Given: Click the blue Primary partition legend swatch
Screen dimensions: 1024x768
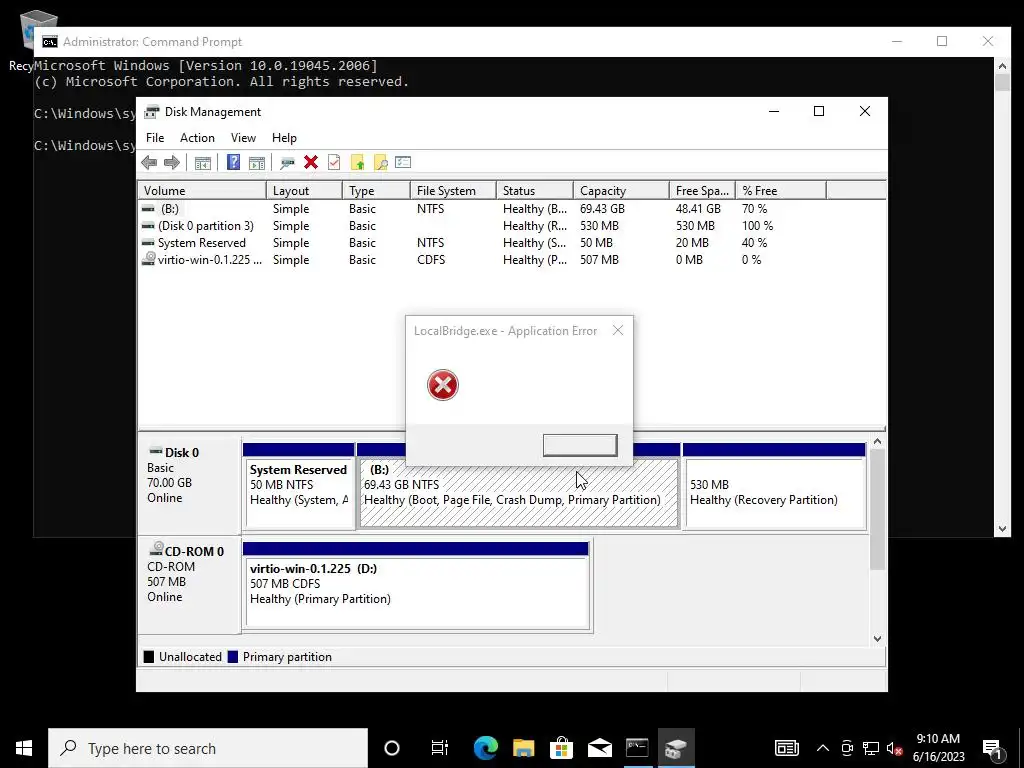Looking at the screenshot, I should click(232, 657).
